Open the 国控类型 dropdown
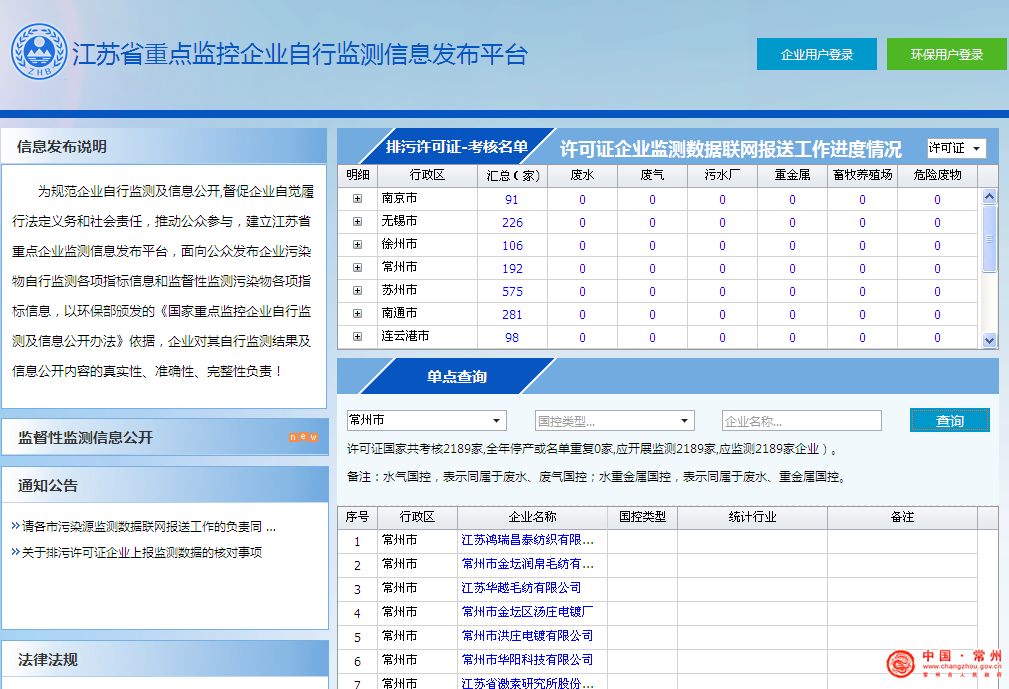This screenshot has height=689, width=1009. click(614, 421)
